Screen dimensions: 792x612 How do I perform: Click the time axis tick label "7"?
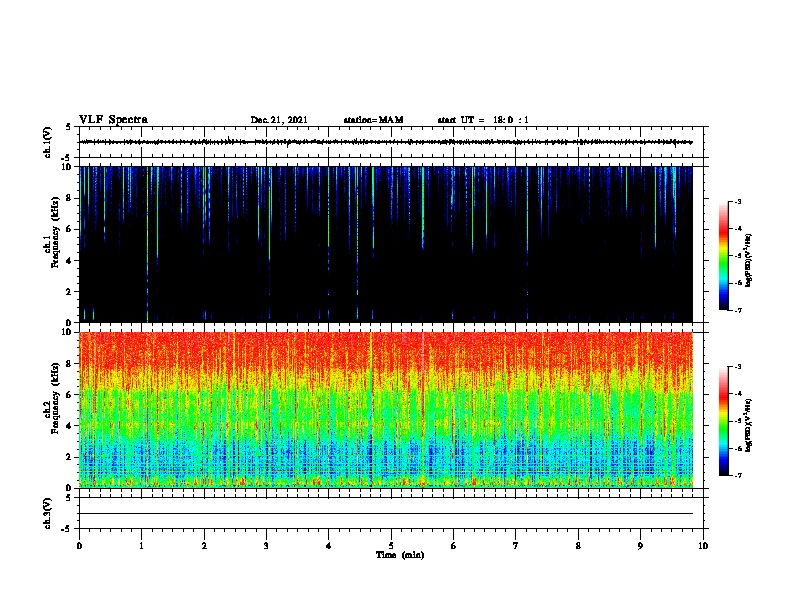pyautogui.click(x=516, y=546)
